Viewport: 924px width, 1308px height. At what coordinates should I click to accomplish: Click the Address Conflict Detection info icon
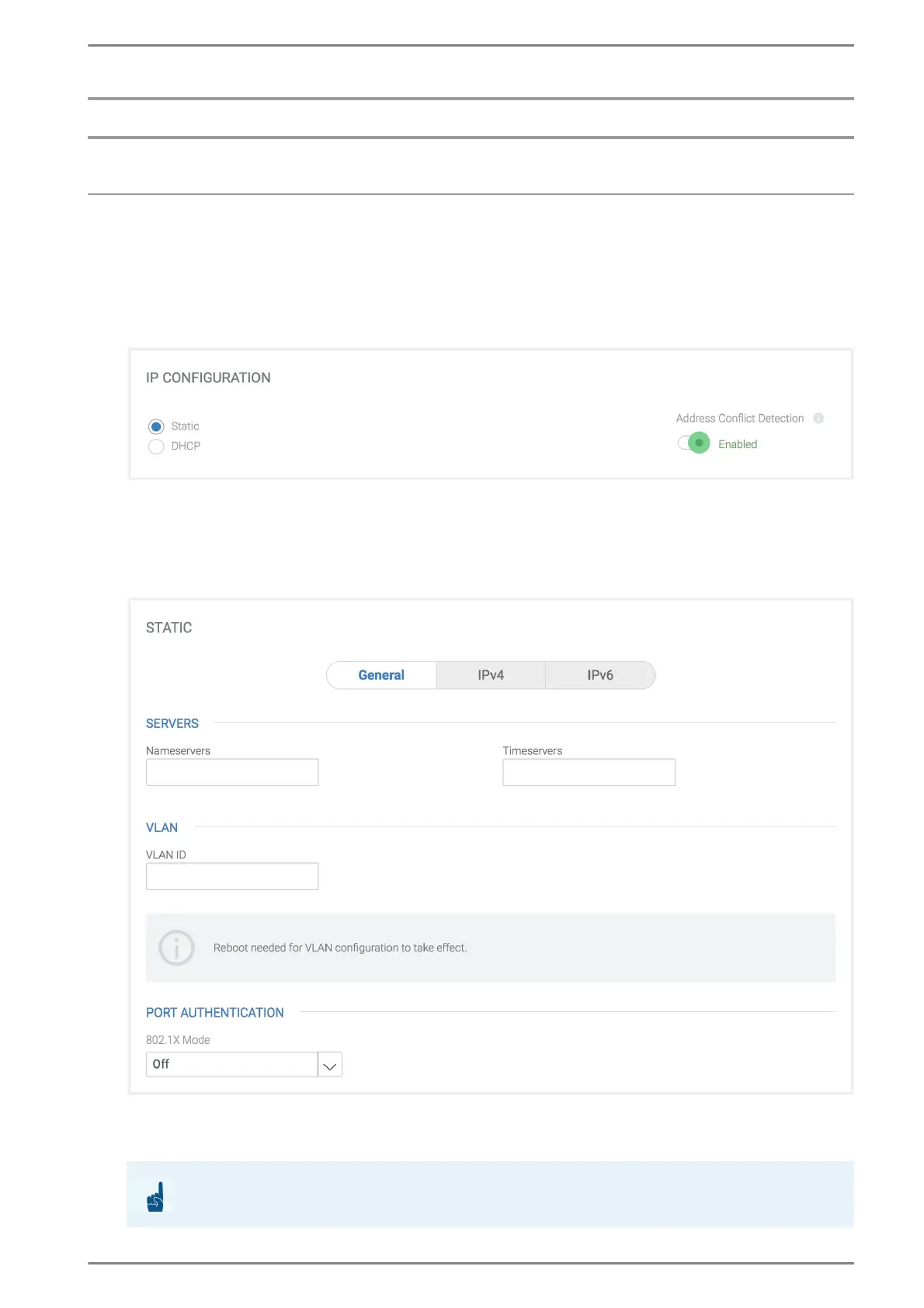(818, 419)
